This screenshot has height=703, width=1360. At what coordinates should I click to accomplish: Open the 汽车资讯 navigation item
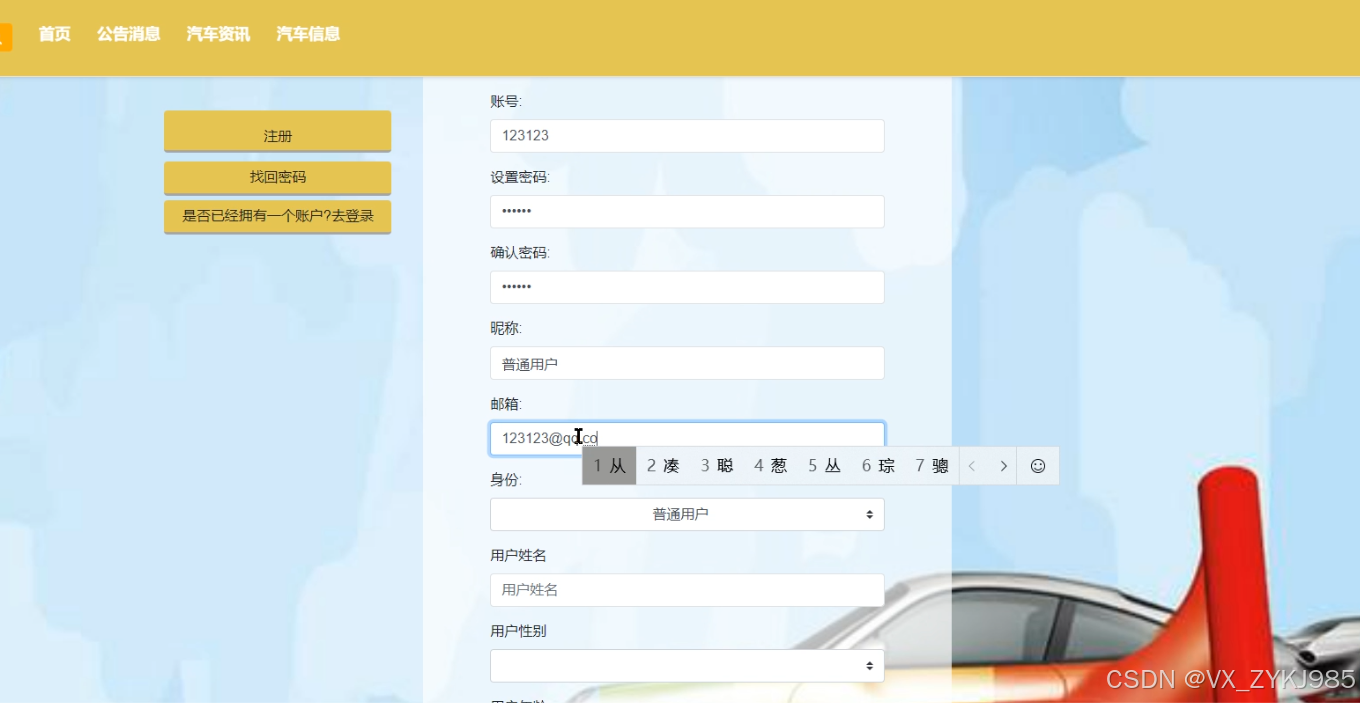click(218, 34)
